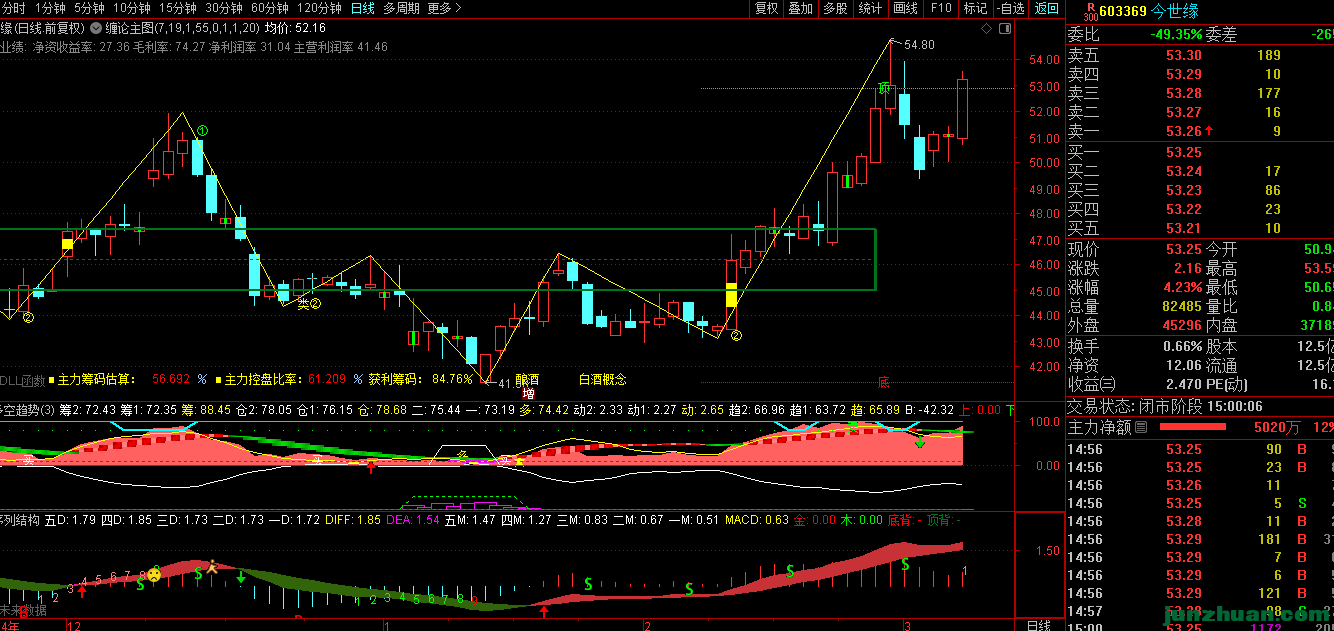Switch to the 日线 daily chart tab
Screen dimensions: 1334x631
[362, 9]
